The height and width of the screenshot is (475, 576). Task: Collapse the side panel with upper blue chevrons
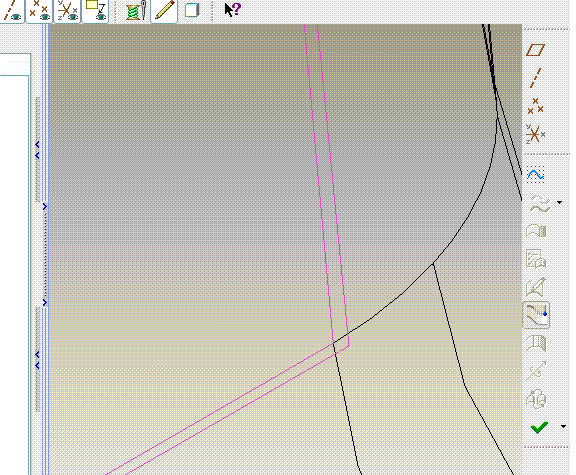(x=37, y=150)
